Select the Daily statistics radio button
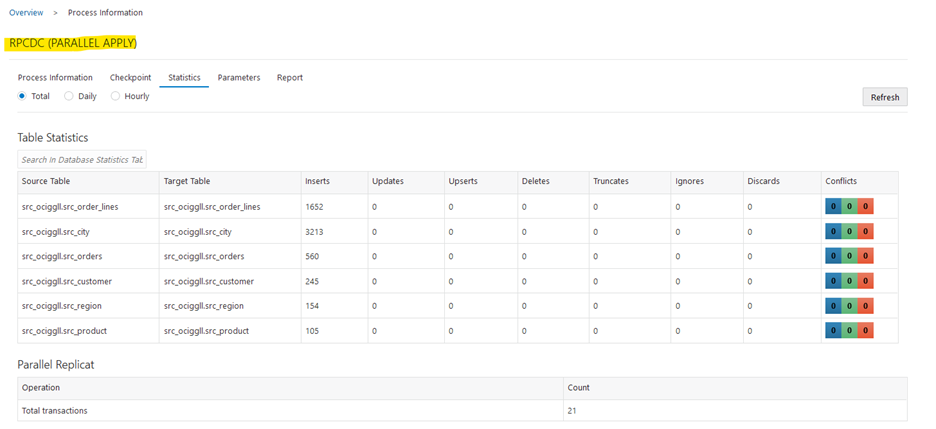The height and width of the screenshot is (429, 936). click(69, 96)
